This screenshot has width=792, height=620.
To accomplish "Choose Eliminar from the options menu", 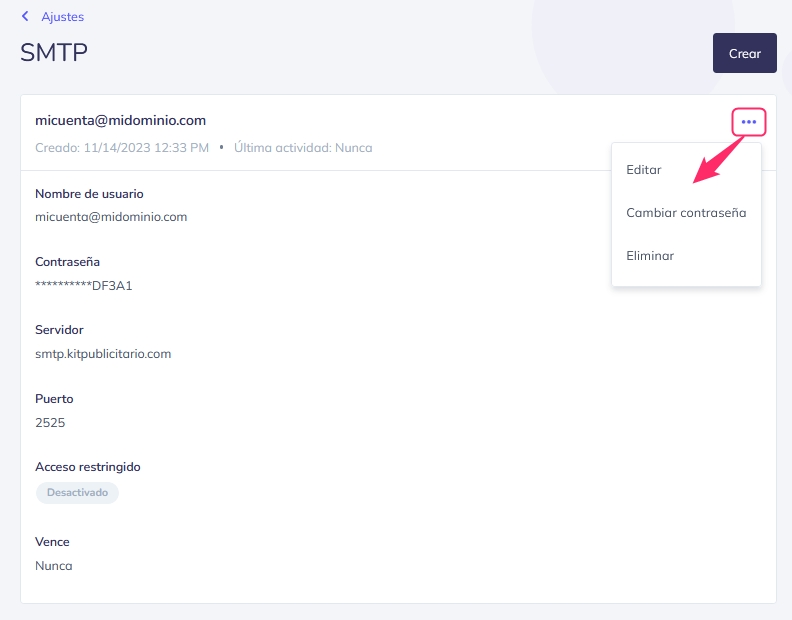I will (x=650, y=256).
